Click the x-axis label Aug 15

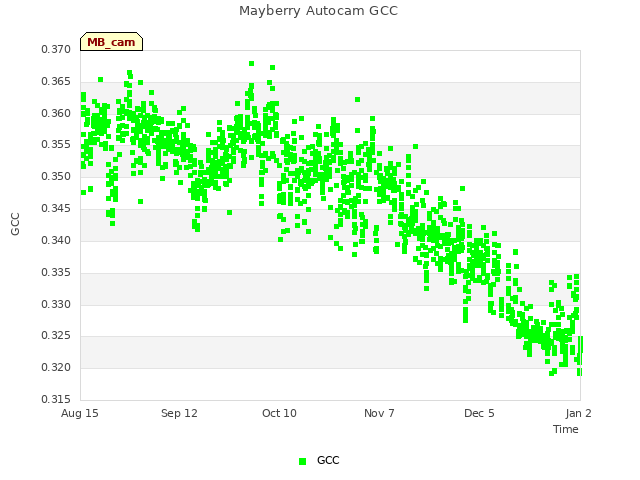(80, 413)
